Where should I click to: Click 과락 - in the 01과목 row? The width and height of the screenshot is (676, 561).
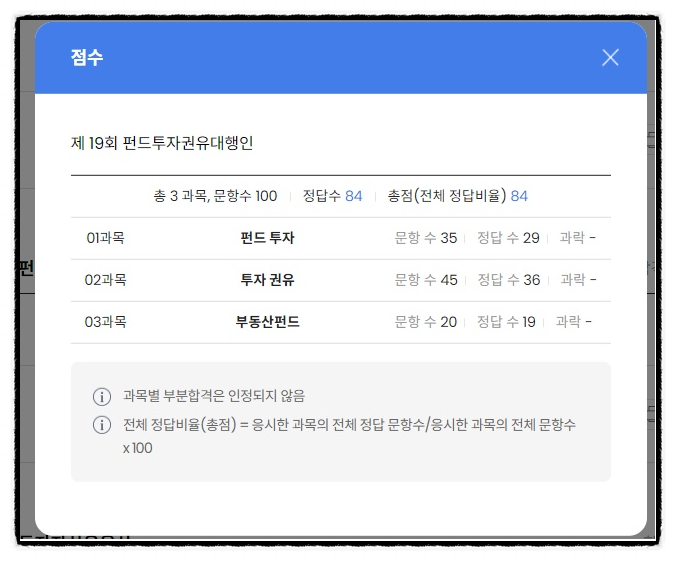[577, 237]
